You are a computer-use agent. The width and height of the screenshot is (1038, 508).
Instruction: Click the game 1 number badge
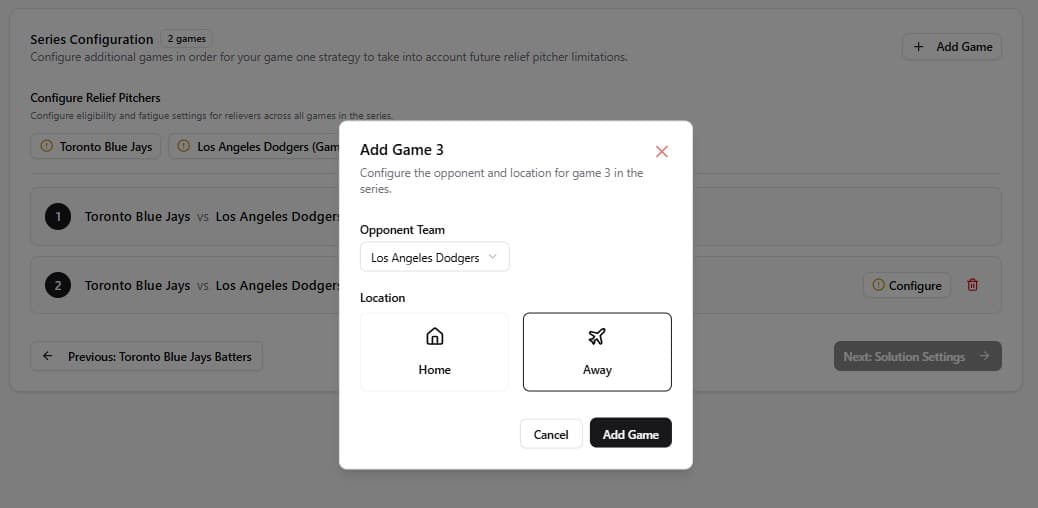point(58,216)
